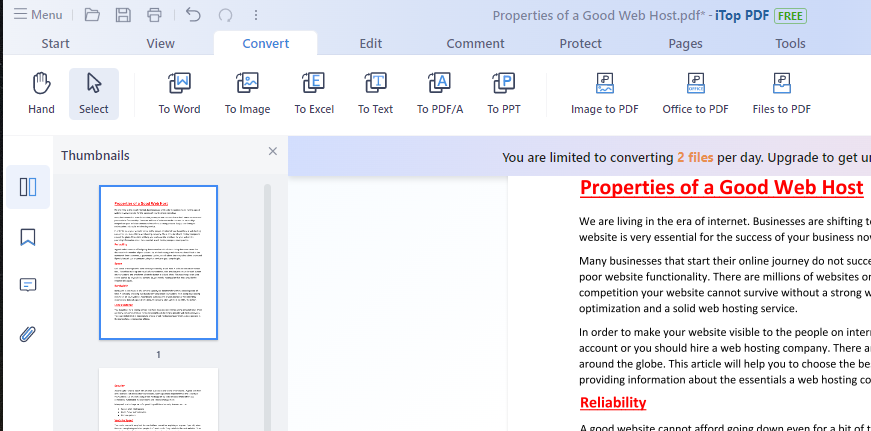The image size is (871, 431).
Task: Open the Tools tab
Action: tap(790, 43)
